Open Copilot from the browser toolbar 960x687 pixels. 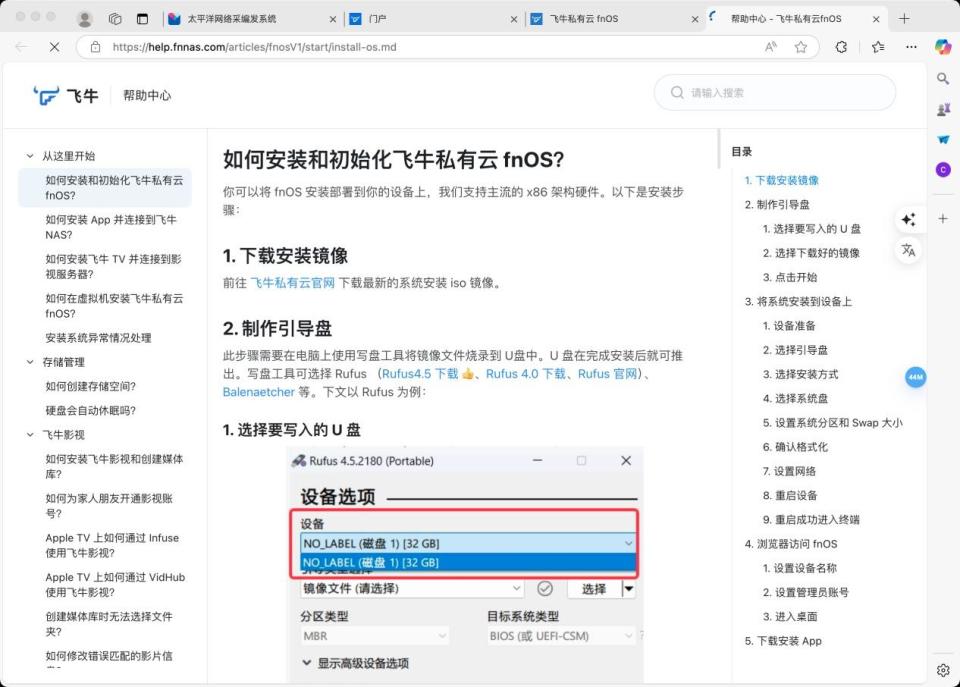point(941,46)
